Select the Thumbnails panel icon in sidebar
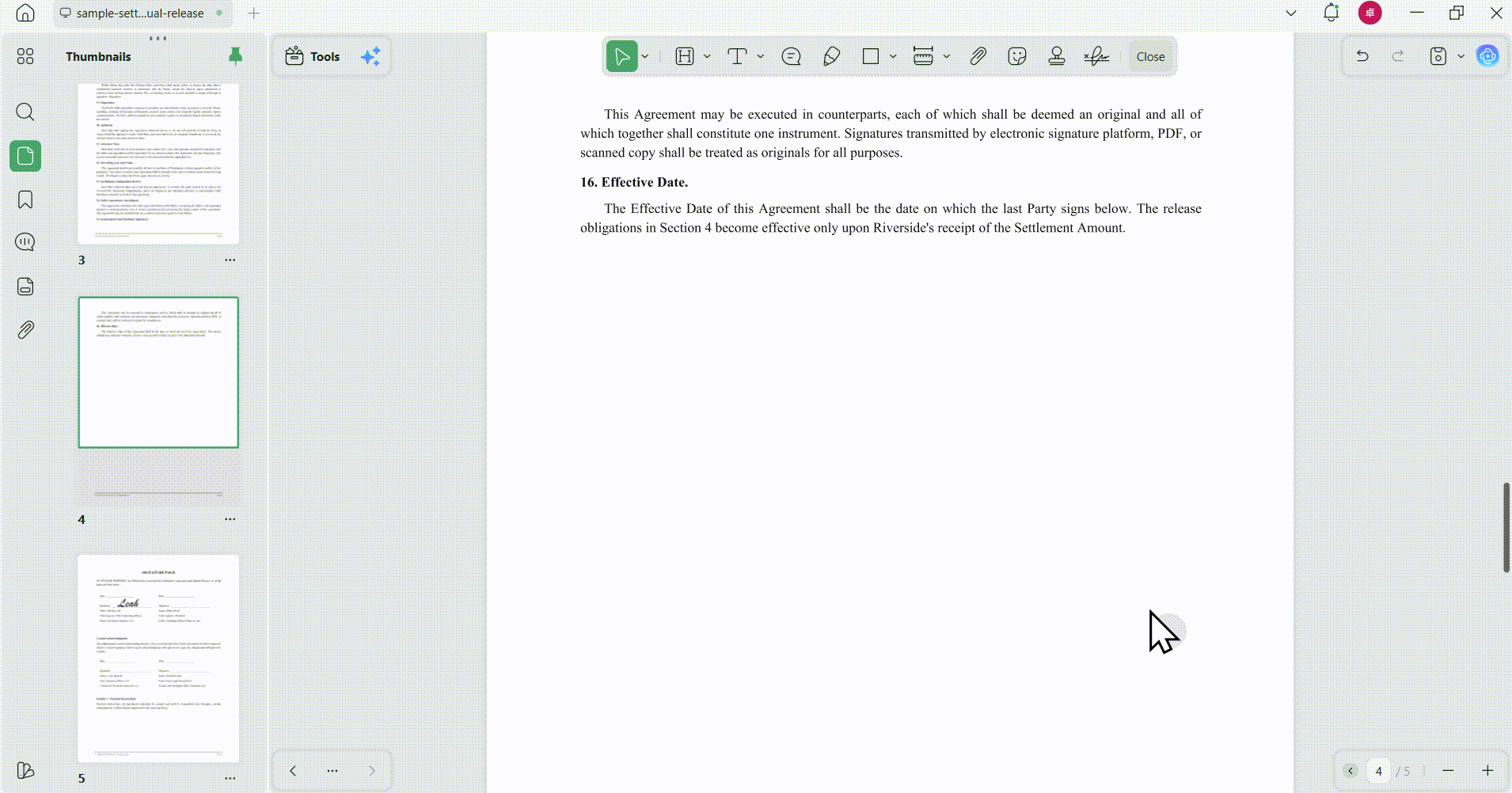The width and height of the screenshot is (1512, 793). [x=25, y=156]
